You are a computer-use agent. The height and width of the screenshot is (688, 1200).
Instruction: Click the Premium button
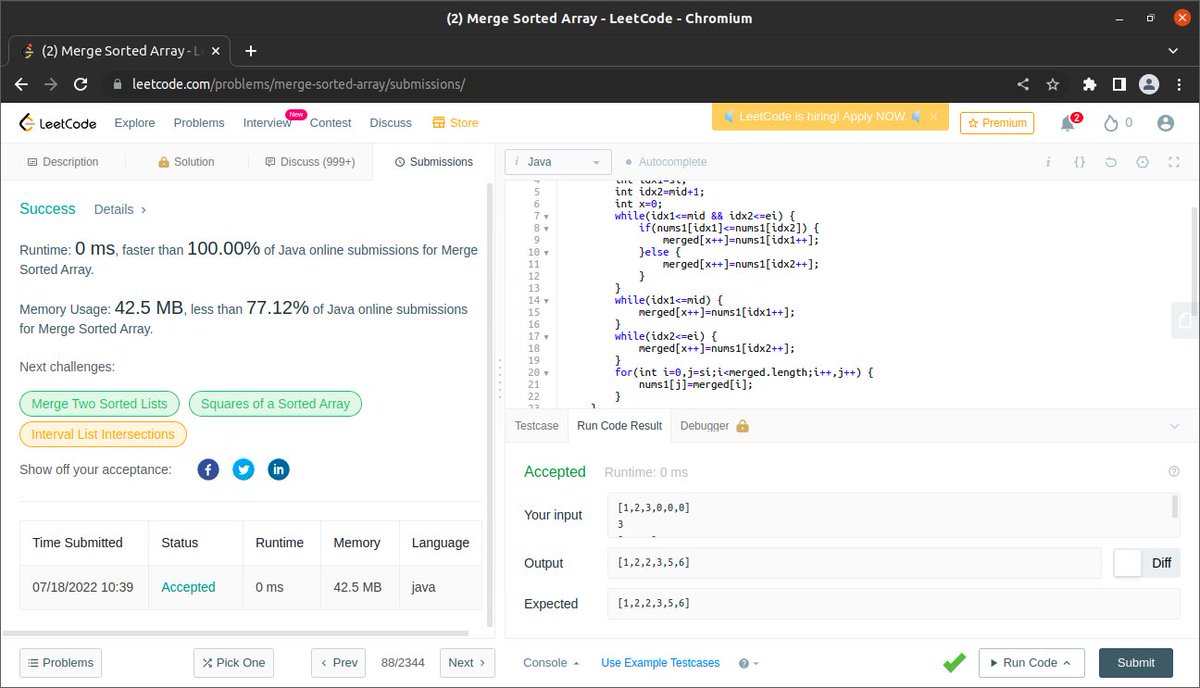point(997,123)
